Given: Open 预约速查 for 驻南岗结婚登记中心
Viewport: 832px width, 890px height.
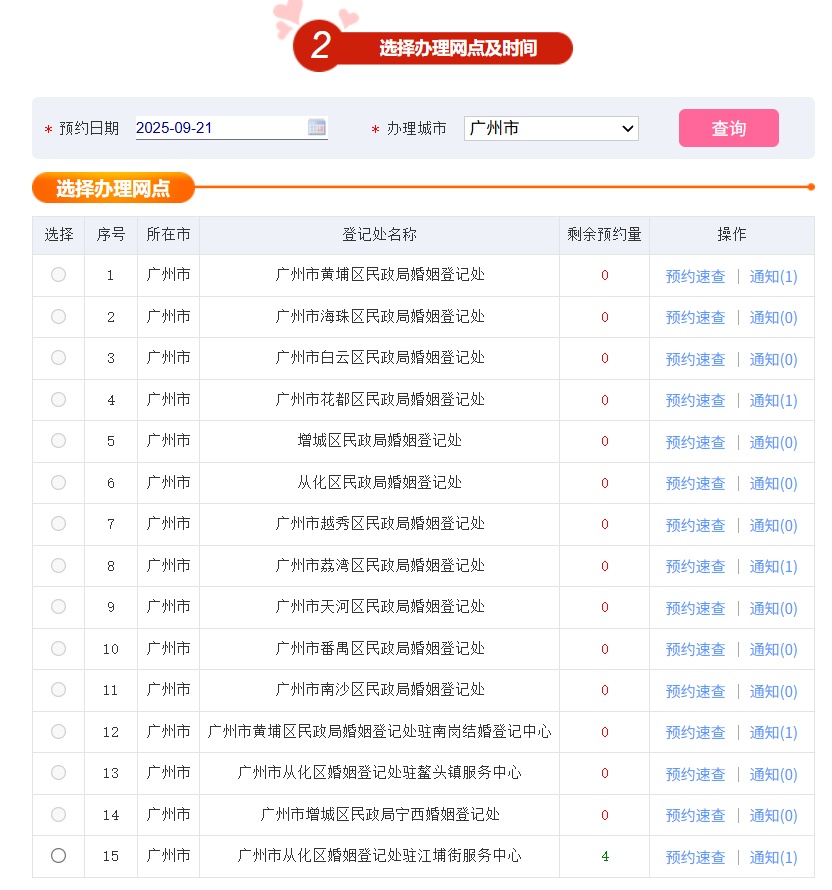Looking at the screenshot, I should (x=695, y=731).
